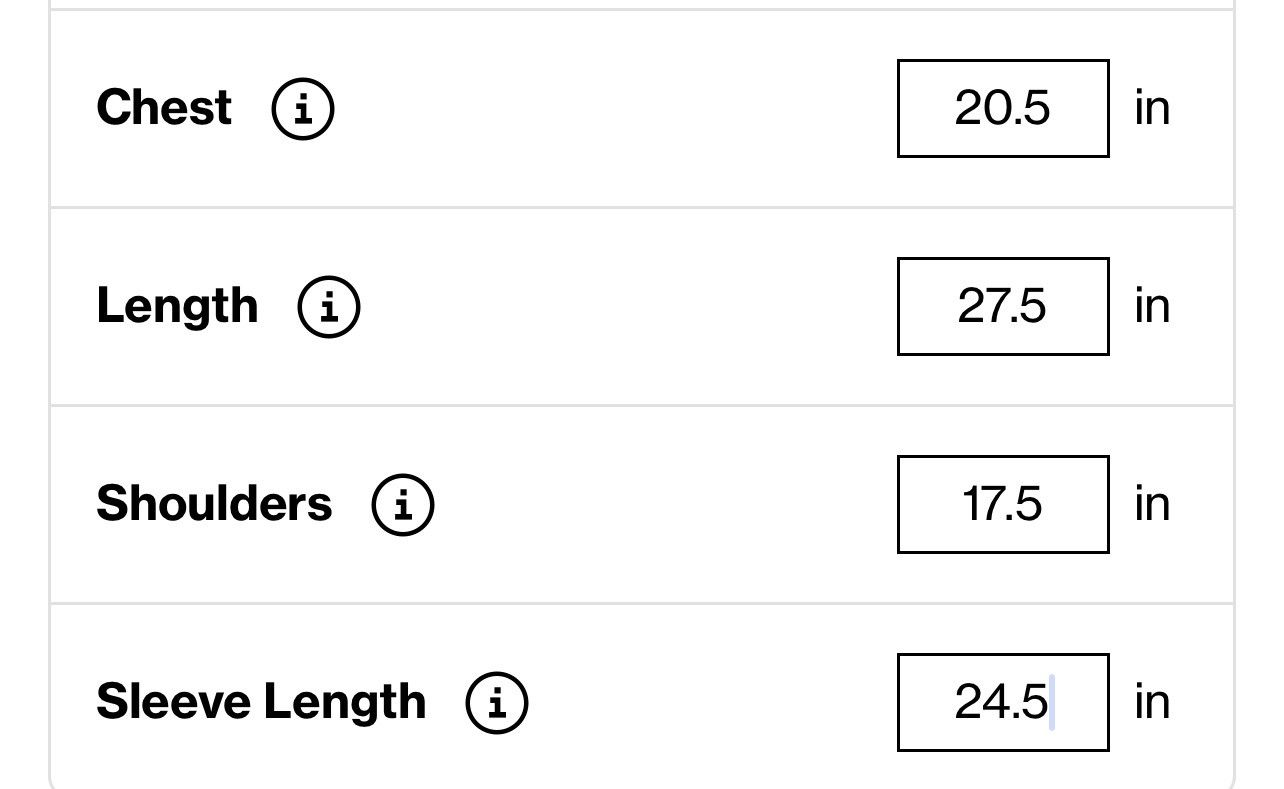Tap the "in" unit after Sleeve Length

pos(1152,701)
